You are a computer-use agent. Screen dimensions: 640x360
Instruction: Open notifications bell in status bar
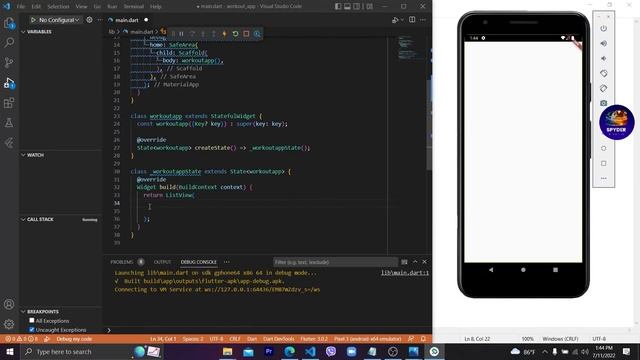coord(423,339)
